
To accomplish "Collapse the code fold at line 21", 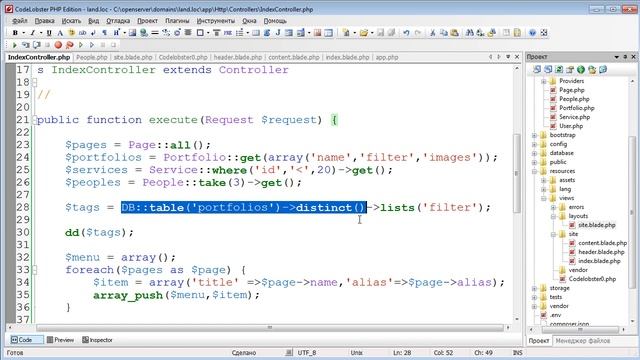I will pos(35,120).
